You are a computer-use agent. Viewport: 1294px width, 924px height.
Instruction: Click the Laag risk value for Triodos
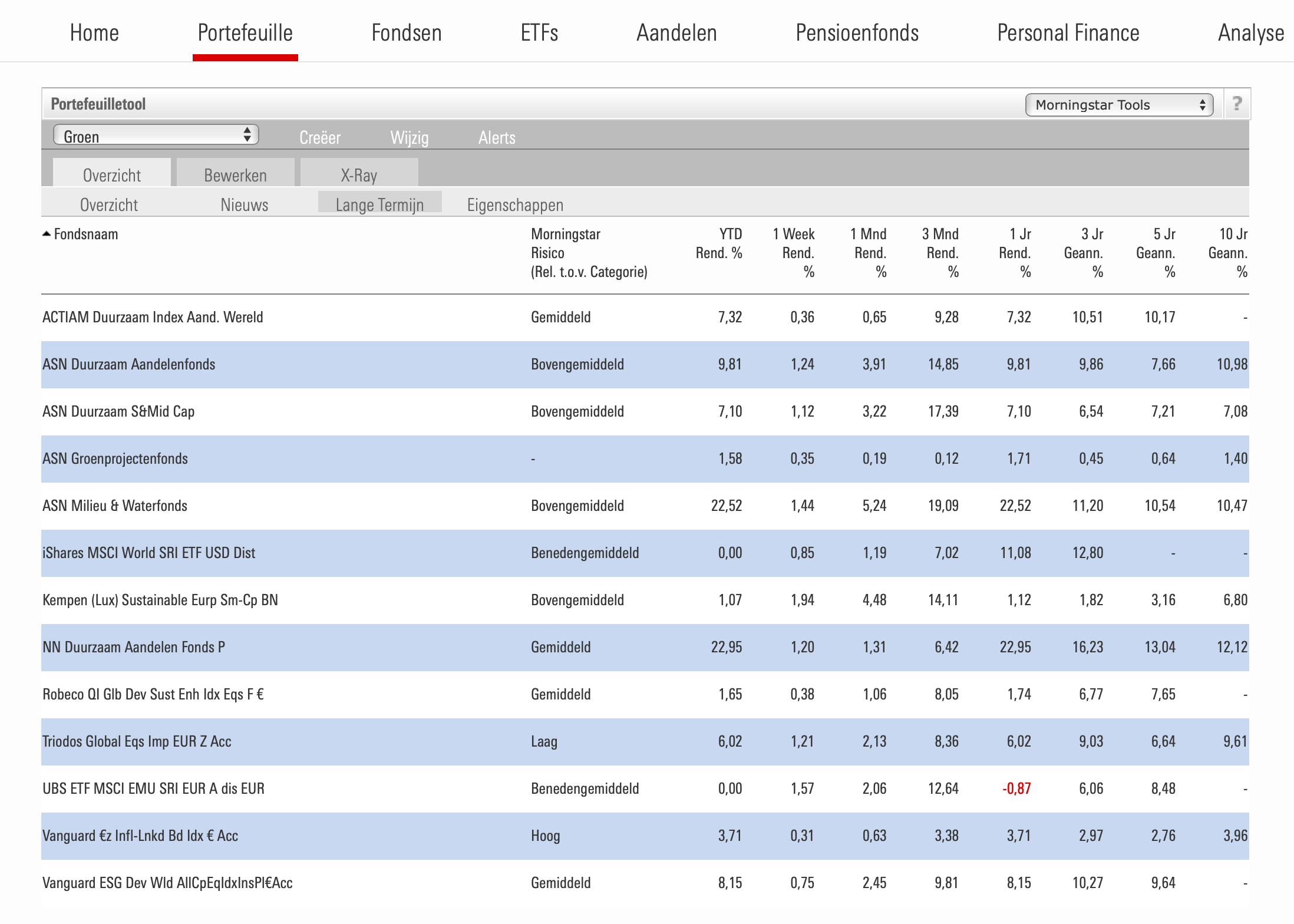(x=544, y=741)
